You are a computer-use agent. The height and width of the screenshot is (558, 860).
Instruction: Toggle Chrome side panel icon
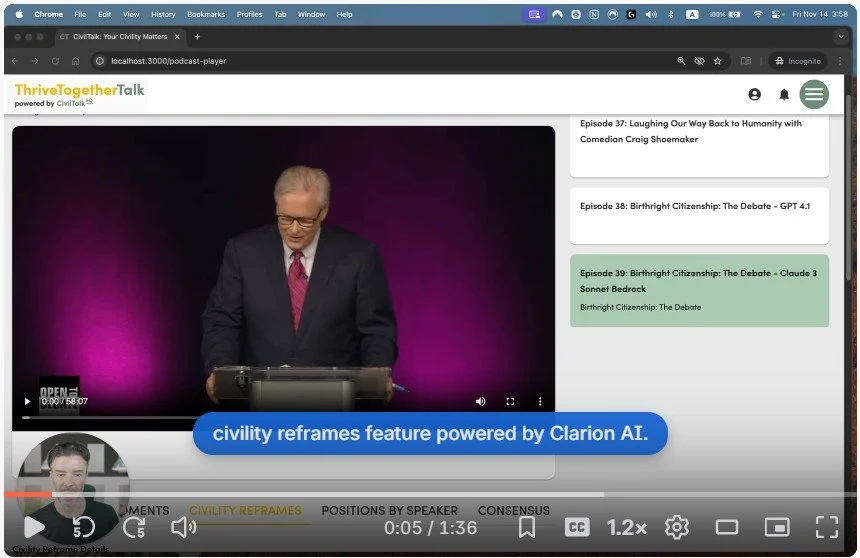click(746, 61)
